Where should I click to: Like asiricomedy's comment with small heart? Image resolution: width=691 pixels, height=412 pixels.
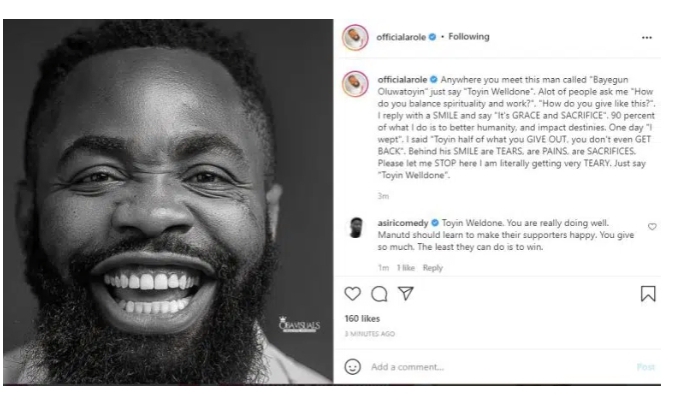652,226
